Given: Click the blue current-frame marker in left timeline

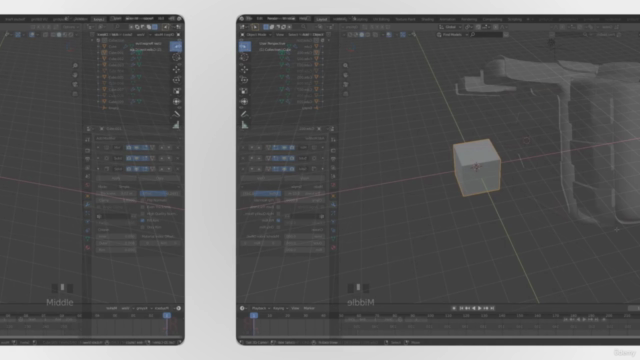Looking at the screenshot, I should 167,316.
